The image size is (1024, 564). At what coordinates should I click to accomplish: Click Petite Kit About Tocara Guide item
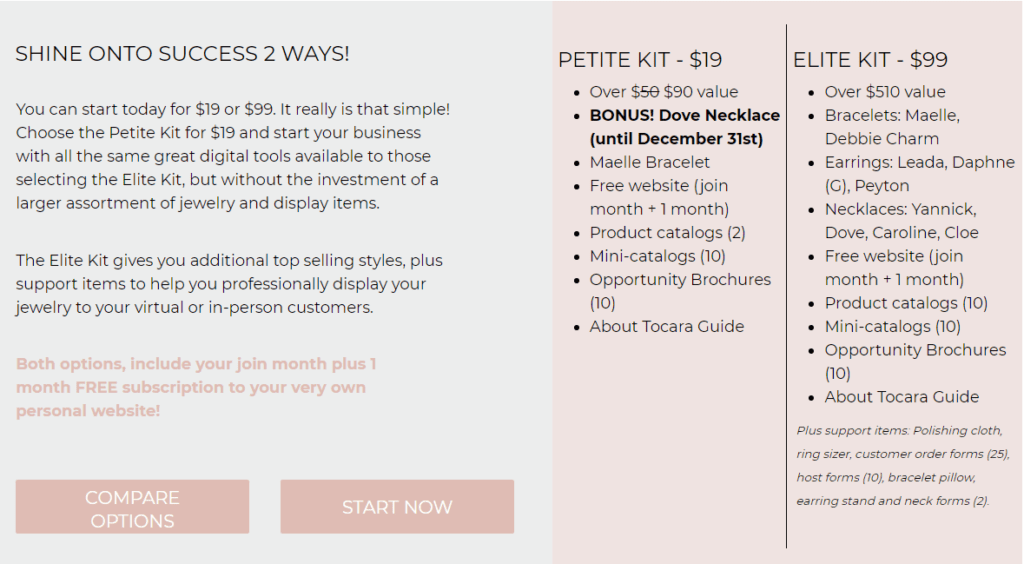(x=667, y=326)
